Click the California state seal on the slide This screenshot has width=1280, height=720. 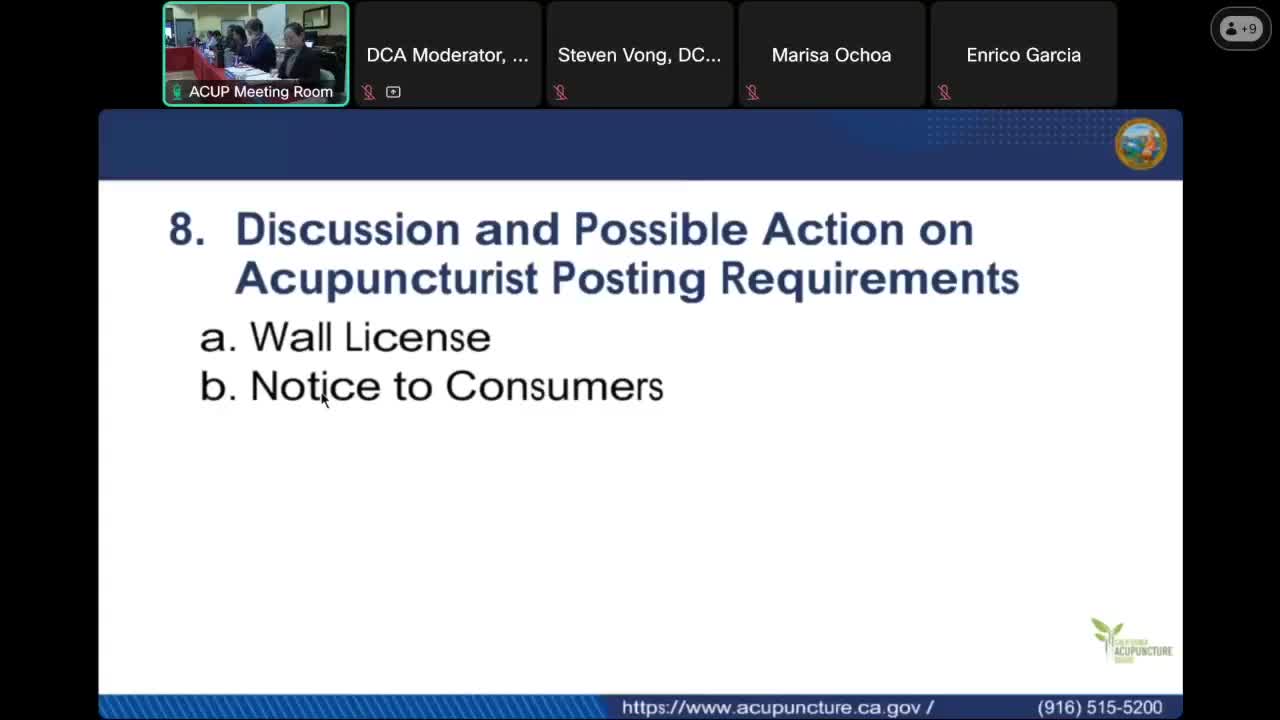point(1141,144)
